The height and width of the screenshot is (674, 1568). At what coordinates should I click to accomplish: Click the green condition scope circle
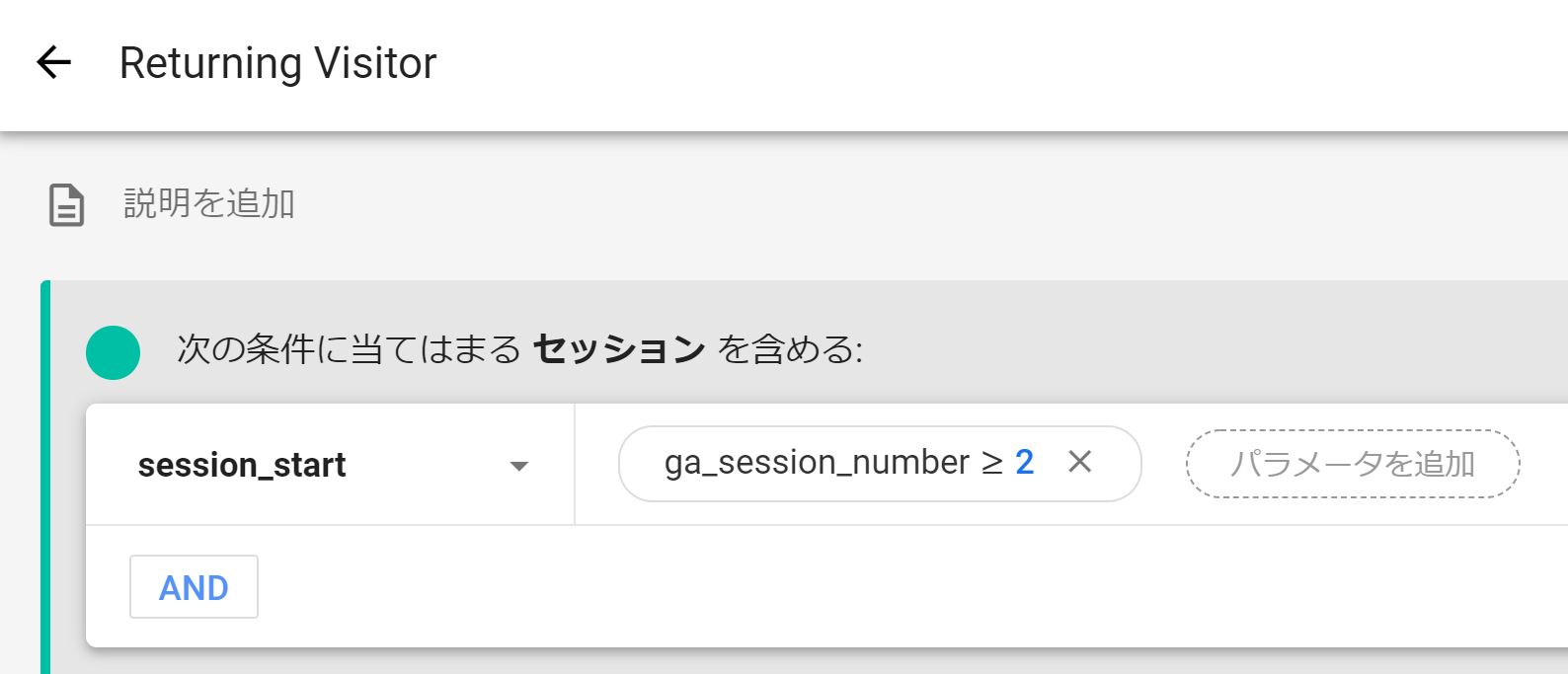click(112, 350)
